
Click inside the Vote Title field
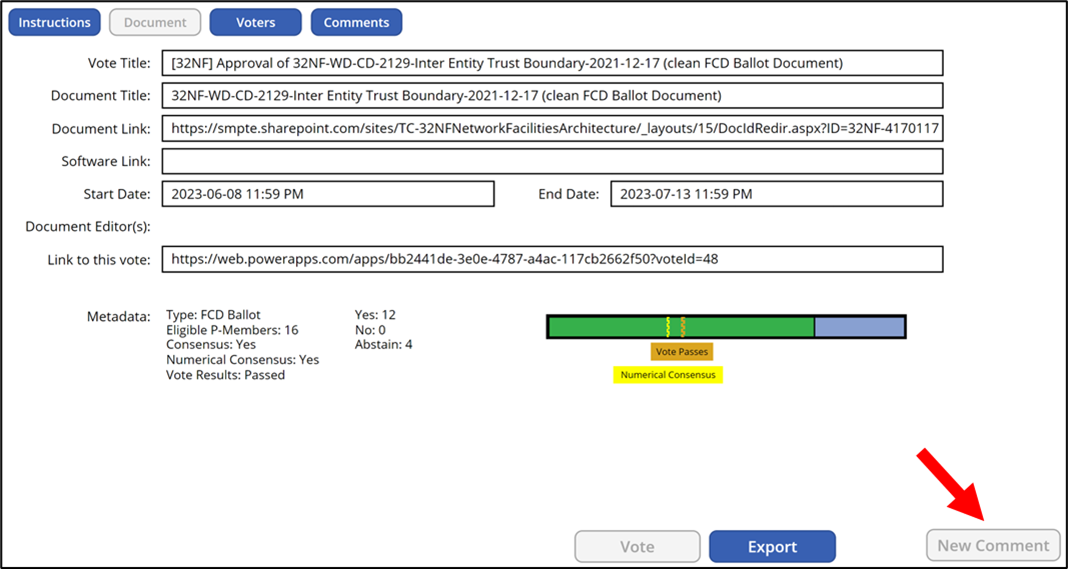(552, 63)
